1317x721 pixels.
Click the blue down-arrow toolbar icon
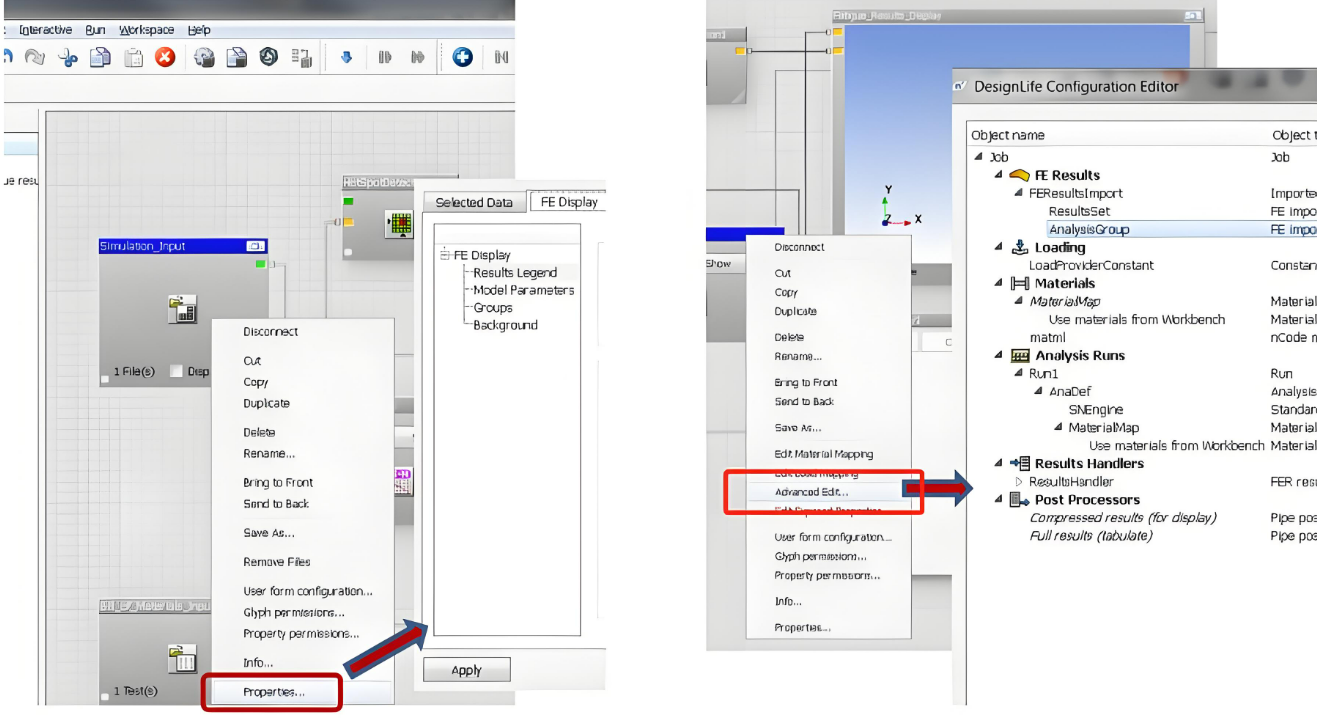coord(347,58)
